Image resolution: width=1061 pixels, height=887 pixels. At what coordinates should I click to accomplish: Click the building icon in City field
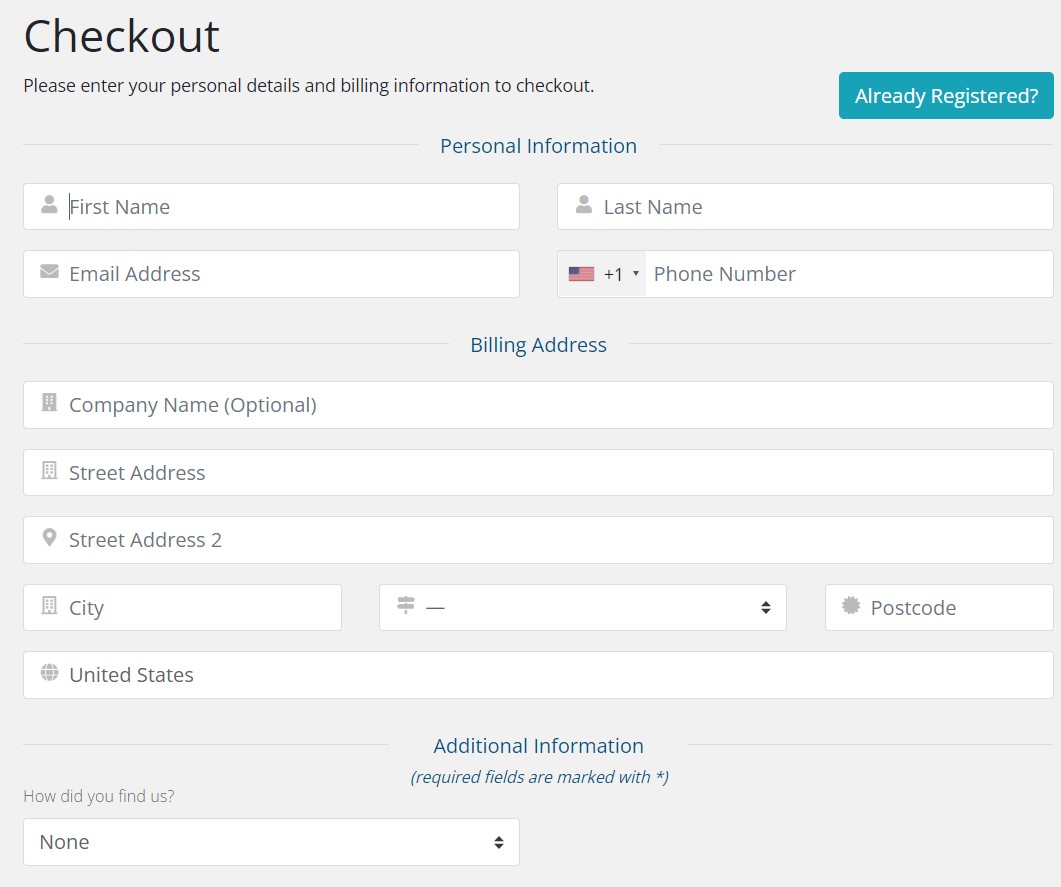(49, 605)
